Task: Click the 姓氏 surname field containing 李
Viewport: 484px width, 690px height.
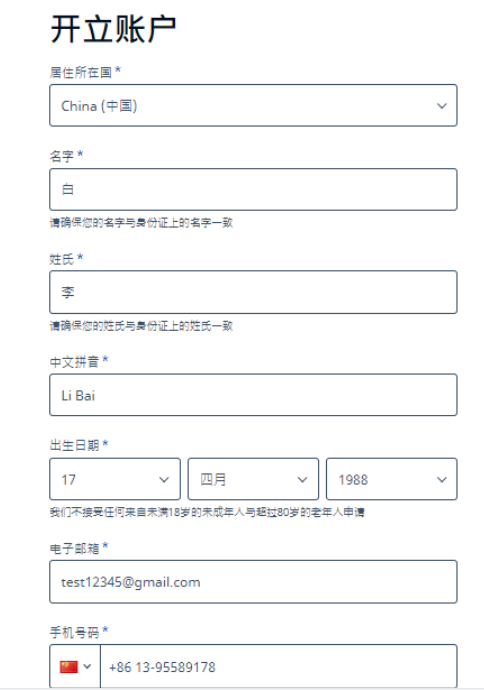Action: click(x=253, y=292)
